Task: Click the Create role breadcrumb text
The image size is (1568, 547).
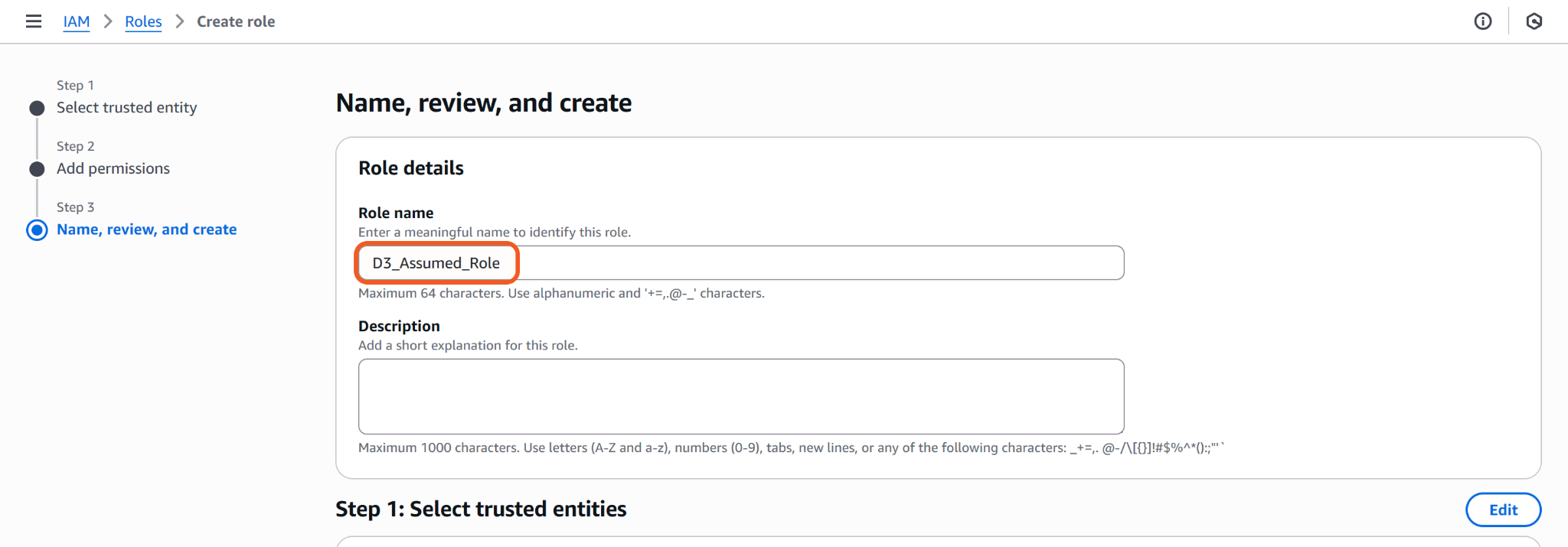Action: pos(236,21)
